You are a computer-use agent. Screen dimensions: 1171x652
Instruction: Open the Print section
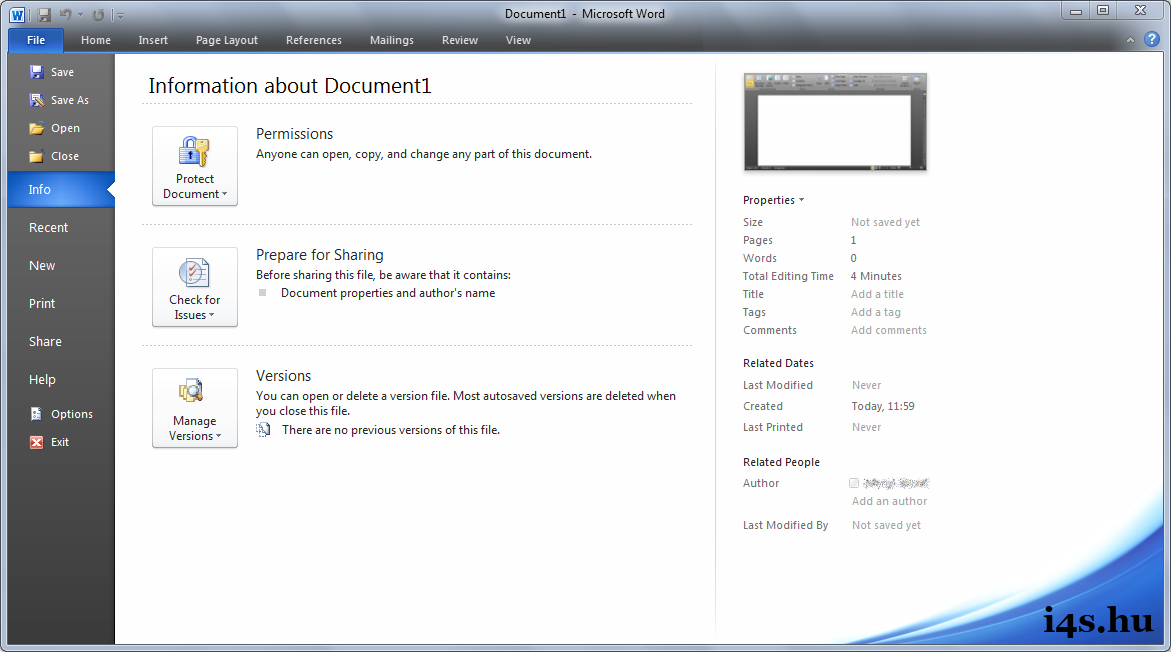coord(61,304)
